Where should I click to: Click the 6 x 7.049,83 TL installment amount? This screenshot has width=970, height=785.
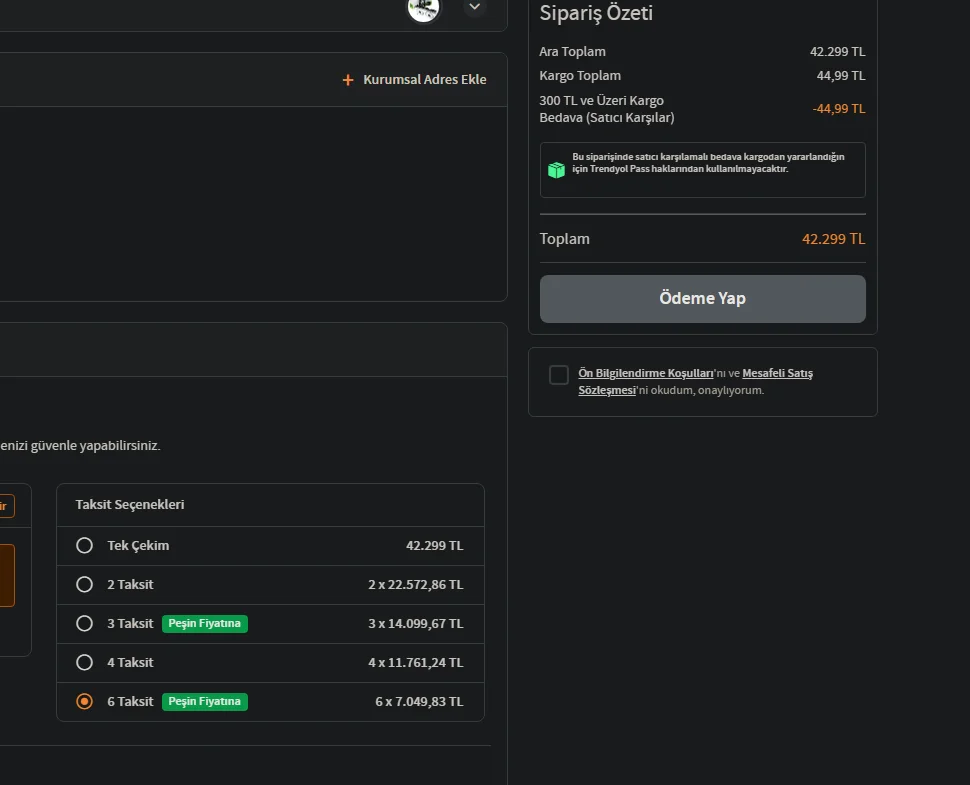click(419, 702)
